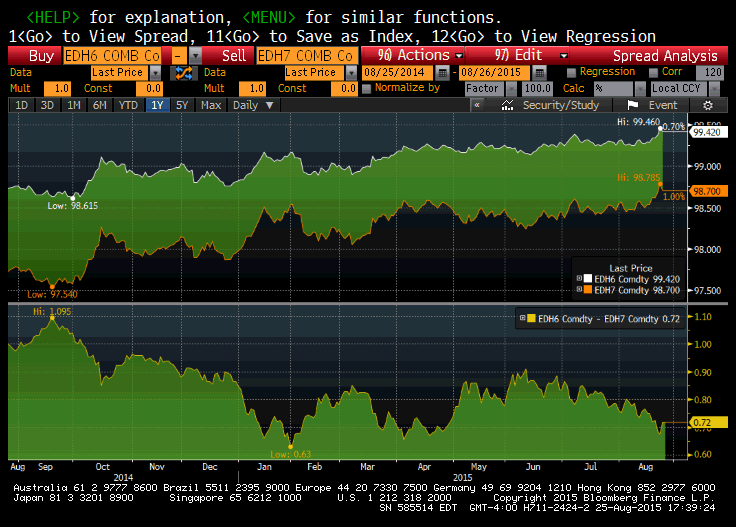Screen dimensions: 736x527
Task: Enable the Regression checkbox
Action: pyautogui.click(x=571, y=73)
